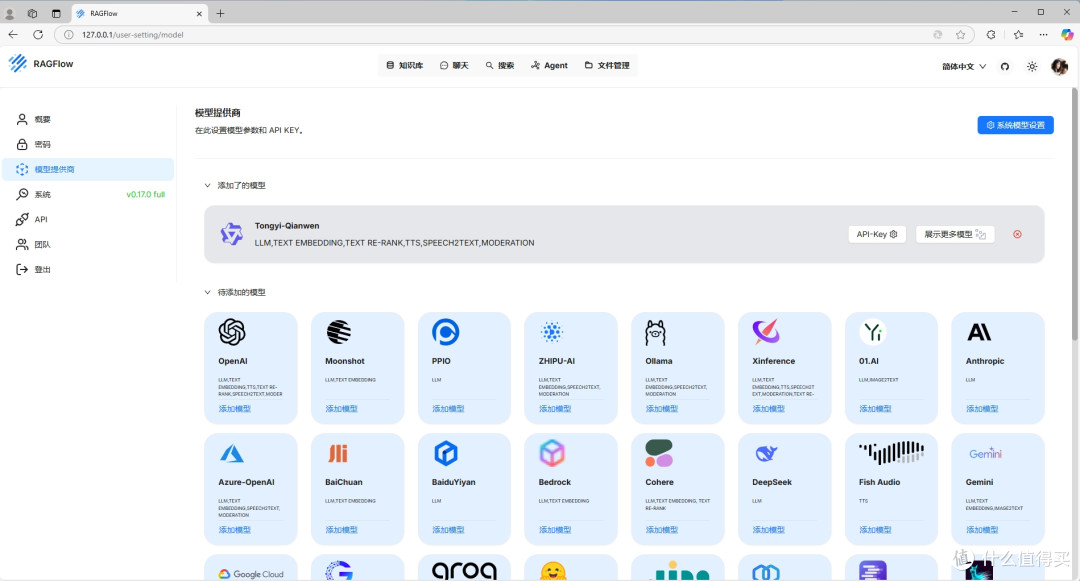Toggle the light/dark theme sun icon
This screenshot has width=1080, height=581.
1032,67
